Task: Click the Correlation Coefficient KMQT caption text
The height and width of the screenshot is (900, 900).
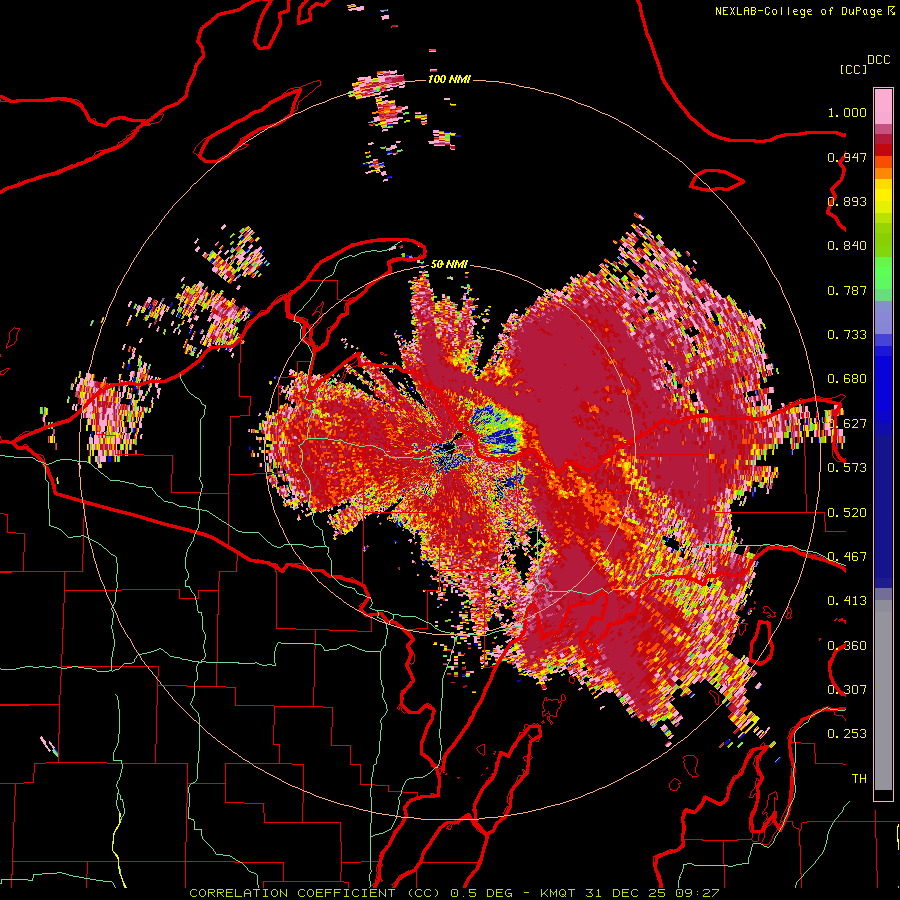Action: [454, 893]
